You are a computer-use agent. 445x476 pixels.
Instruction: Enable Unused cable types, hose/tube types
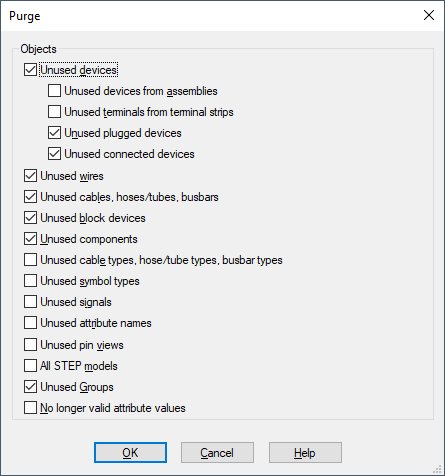(30, 260)
